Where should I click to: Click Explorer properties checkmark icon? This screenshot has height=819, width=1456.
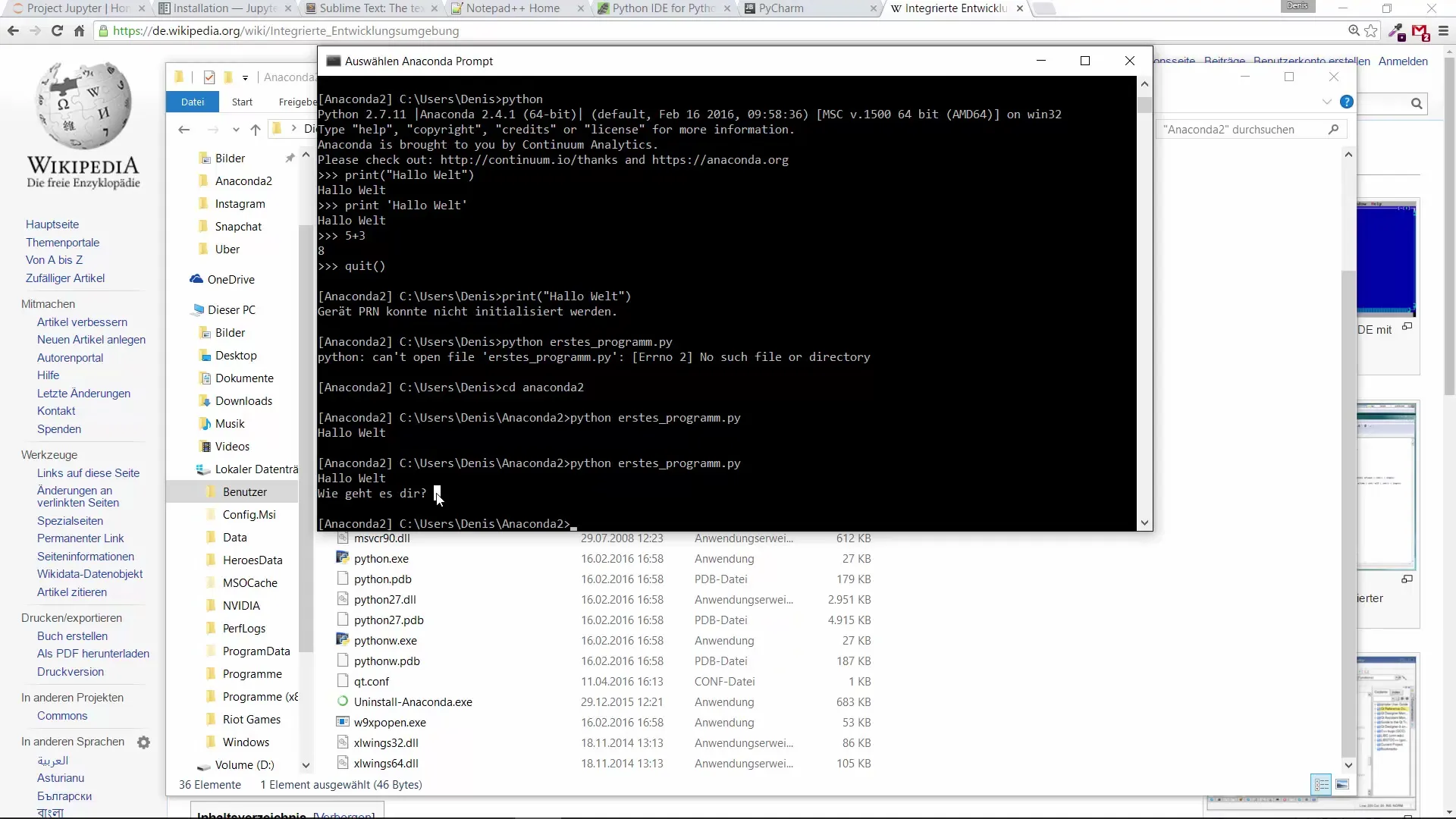coord(209,77)
